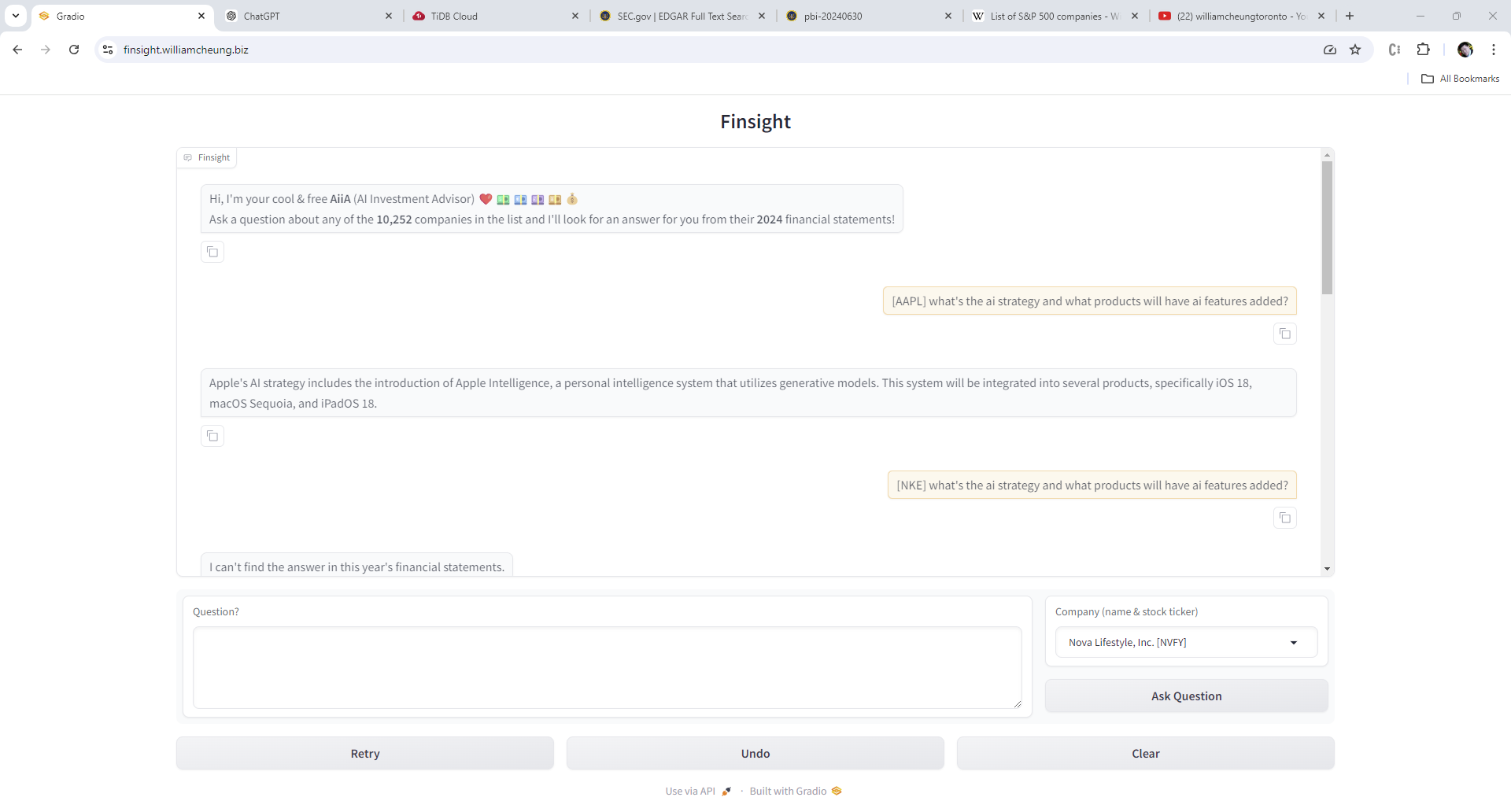1511x812 pixels.
Task: Reload the Finsight page
Action: (74, 50)
